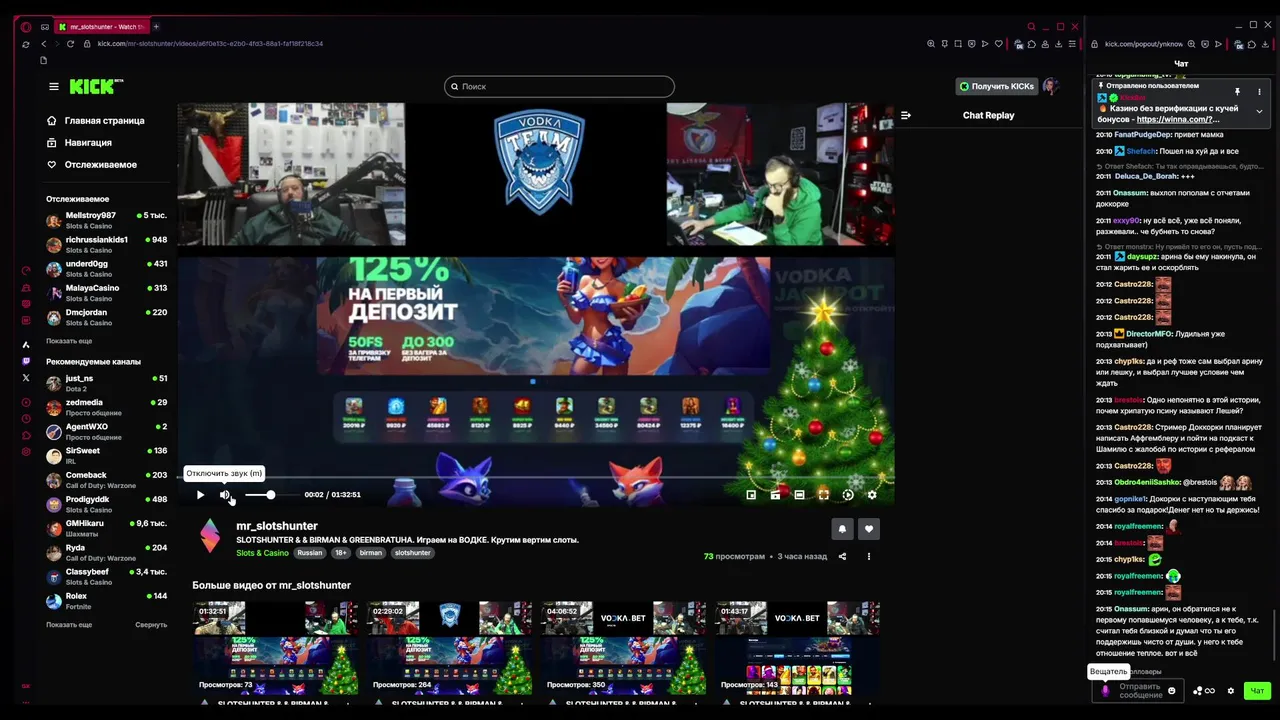Viewport: 1280px width, 720px height.
Task: Click the address bar URL
Action: coord(210,44)
